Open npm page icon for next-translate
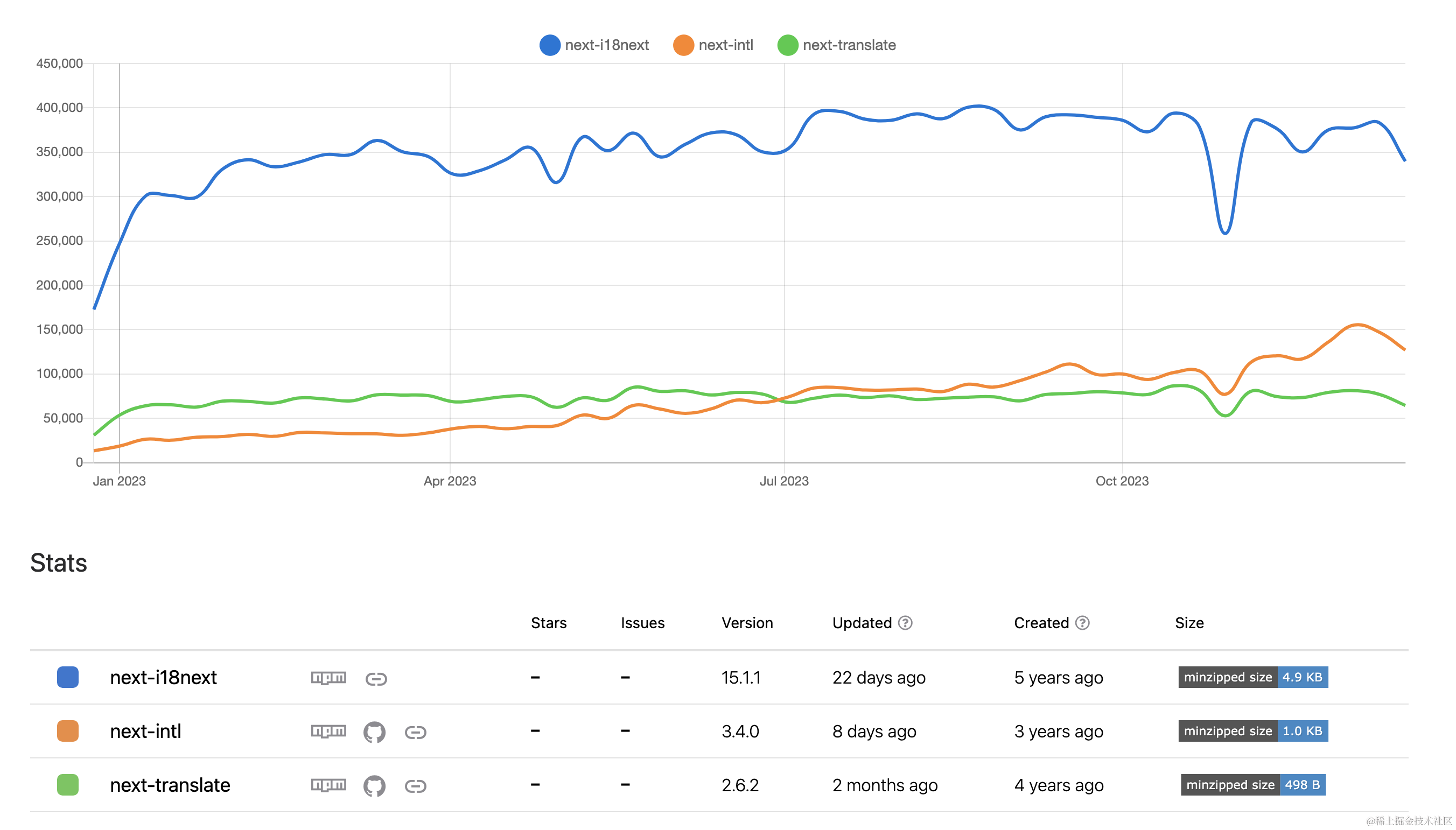The height and width of the screenshot is (830, 1456). 328,785
